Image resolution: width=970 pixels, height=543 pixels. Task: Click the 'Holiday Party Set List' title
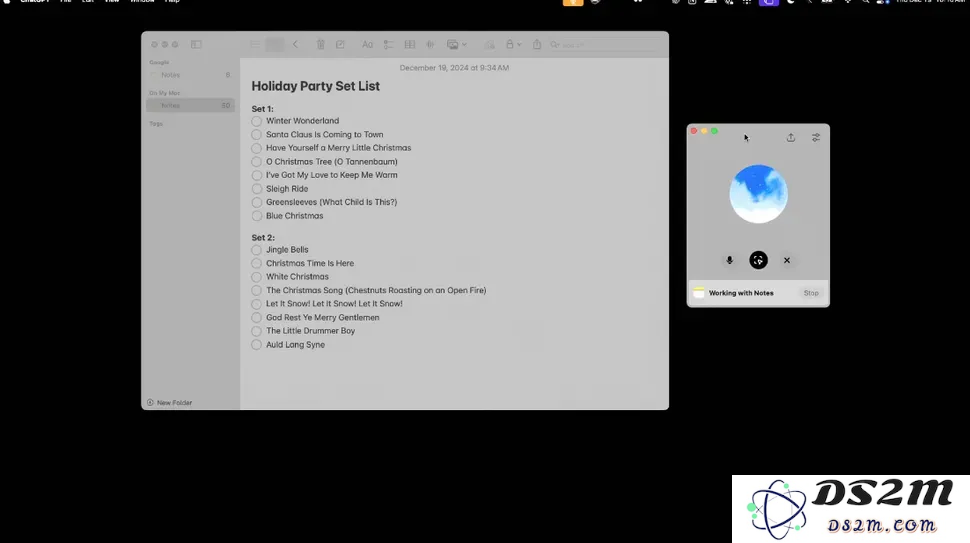tap(315, 86)
